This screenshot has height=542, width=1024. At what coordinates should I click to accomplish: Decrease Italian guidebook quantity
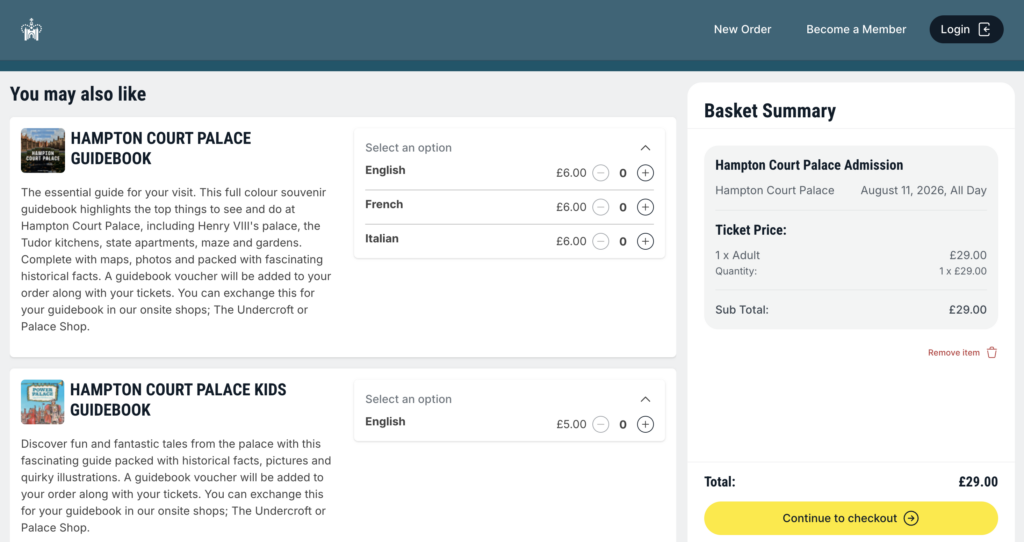point(601,241)
